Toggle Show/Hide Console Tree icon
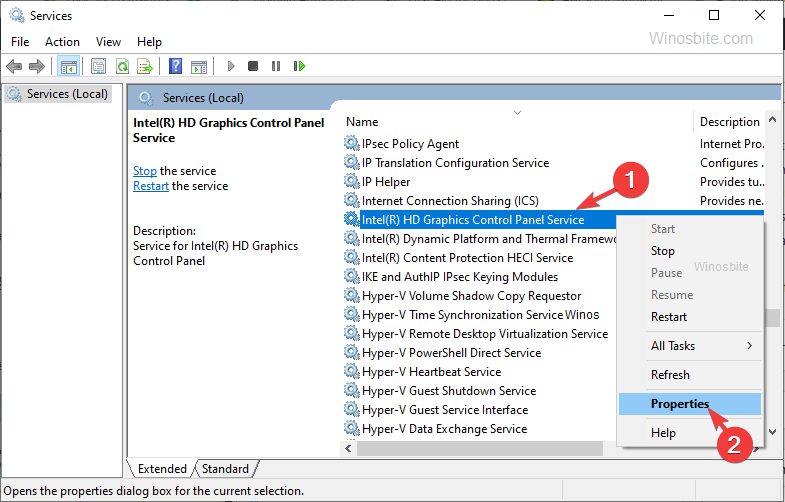The image size is (785, 502). tap(69, 66)
